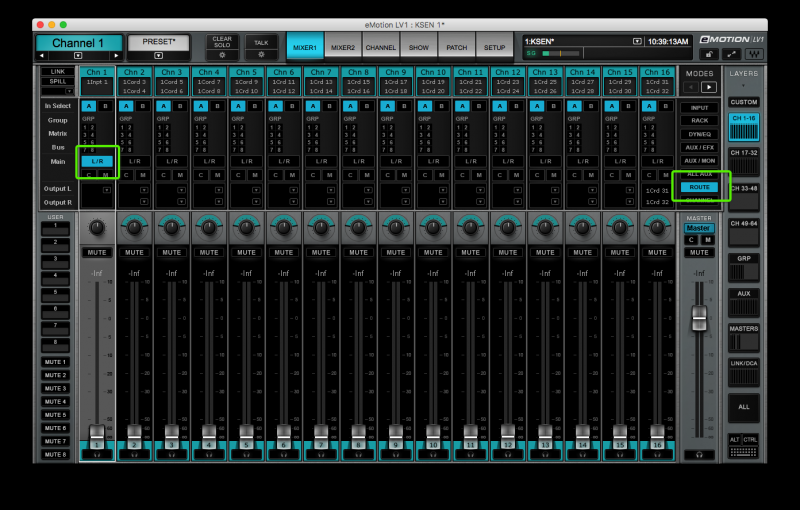Image resolution: width=800 pixels, height=510 pixels.
Task: Toggle C main assign on Chn 1
Action: coord(89,175)
